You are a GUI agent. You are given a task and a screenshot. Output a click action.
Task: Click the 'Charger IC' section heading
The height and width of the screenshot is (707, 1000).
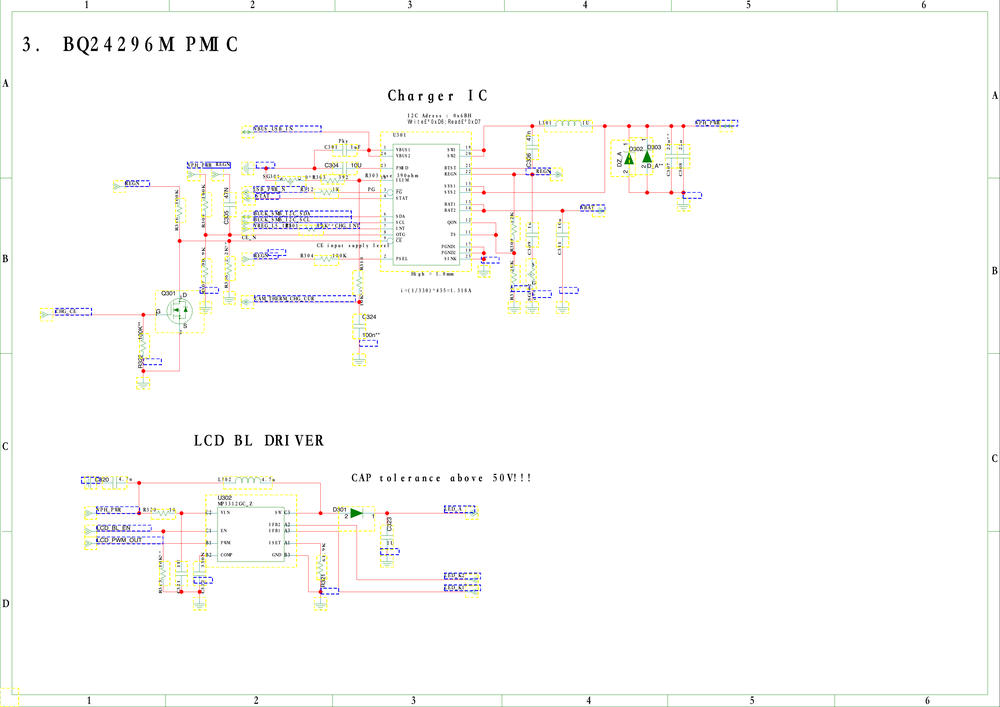coord(438,96)
